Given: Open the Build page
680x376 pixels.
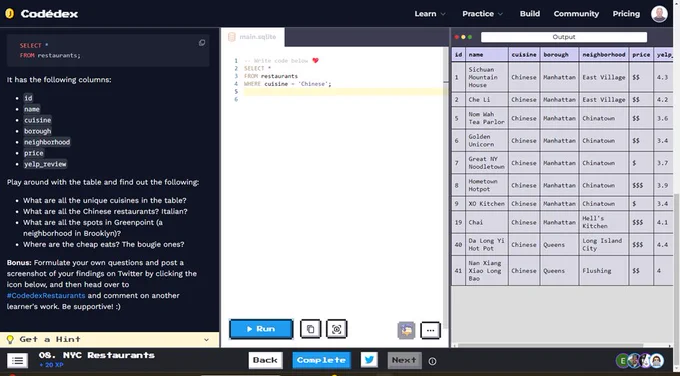Looking at the screenshot, I should 530,14.
